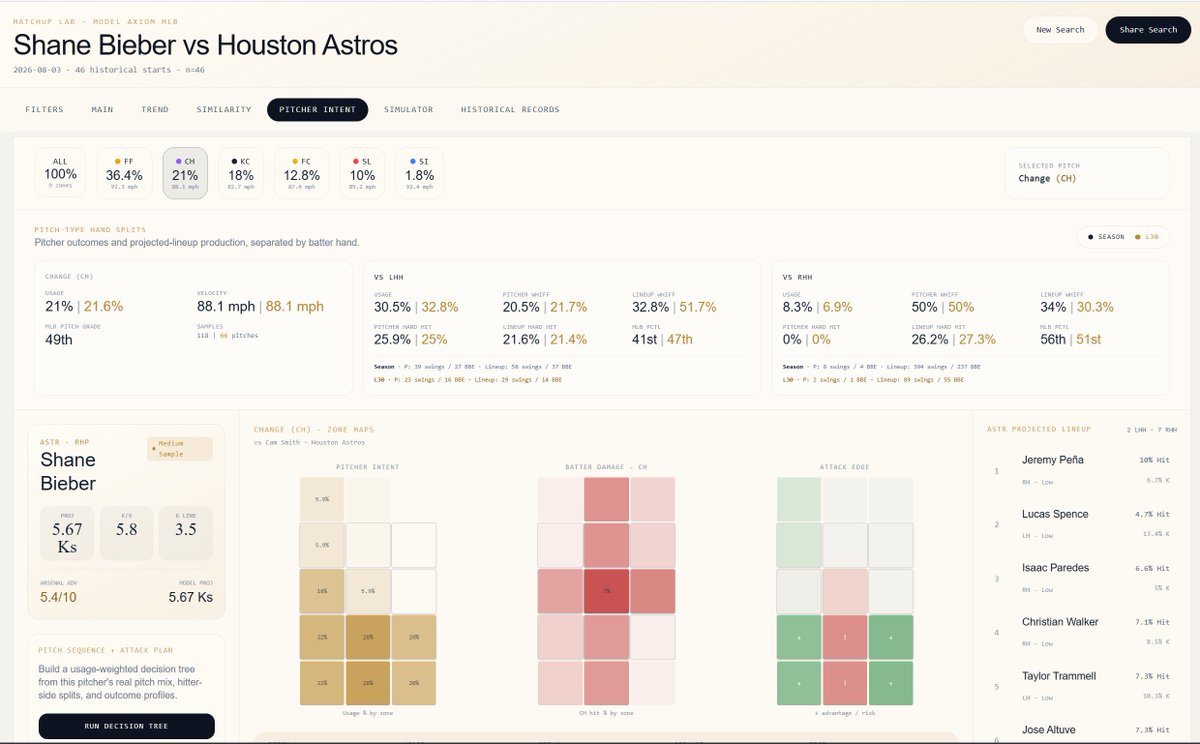Switch to the Filters tab
This screenshot has height=744, width=1200.
[44, 110]
